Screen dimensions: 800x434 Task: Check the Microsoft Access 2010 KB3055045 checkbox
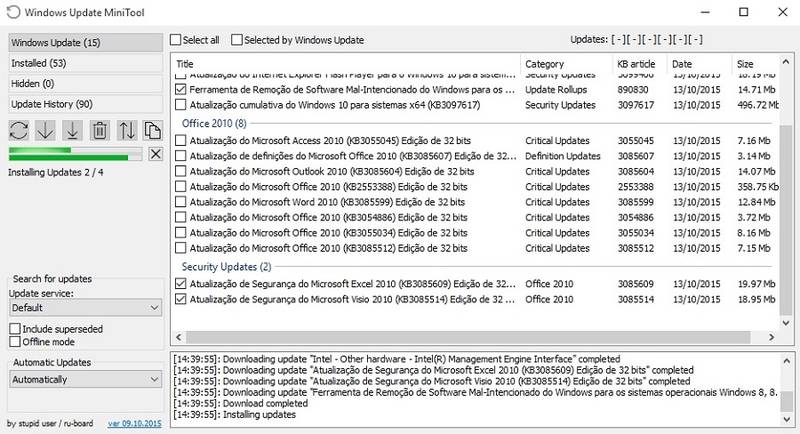pos(180,140)
